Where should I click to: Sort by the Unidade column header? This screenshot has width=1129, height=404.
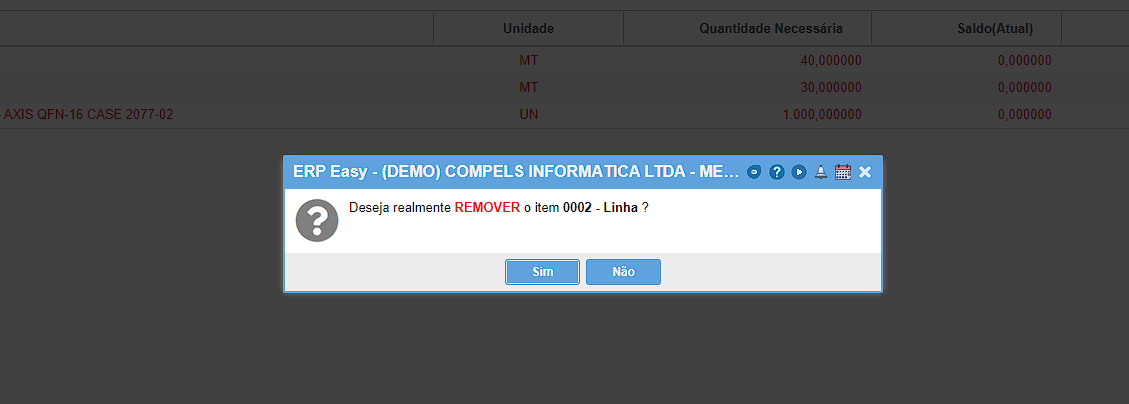(528, 29)
